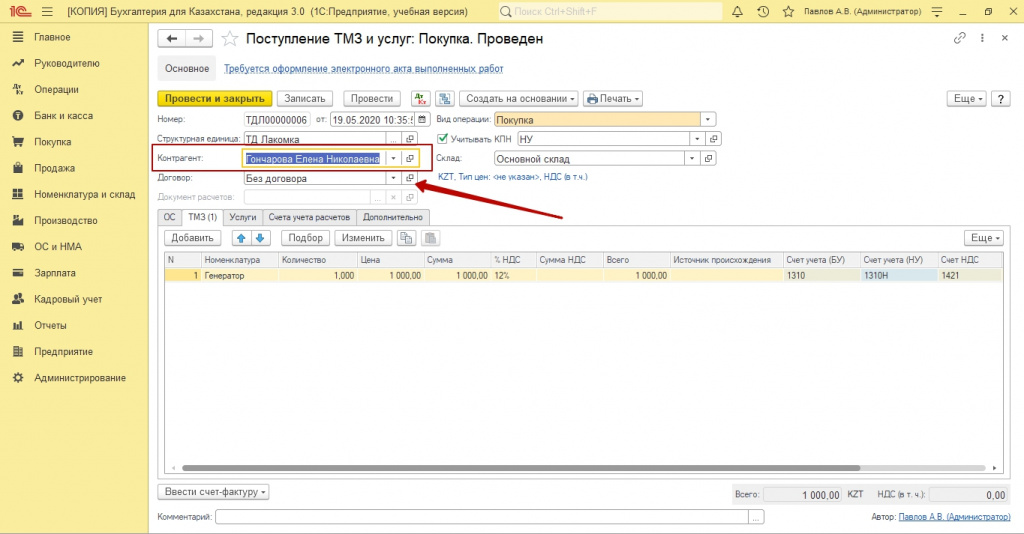Open Структурная единица record icon
The width and height of the screenshot is (1024, 534).
click(x=410, y=139)
